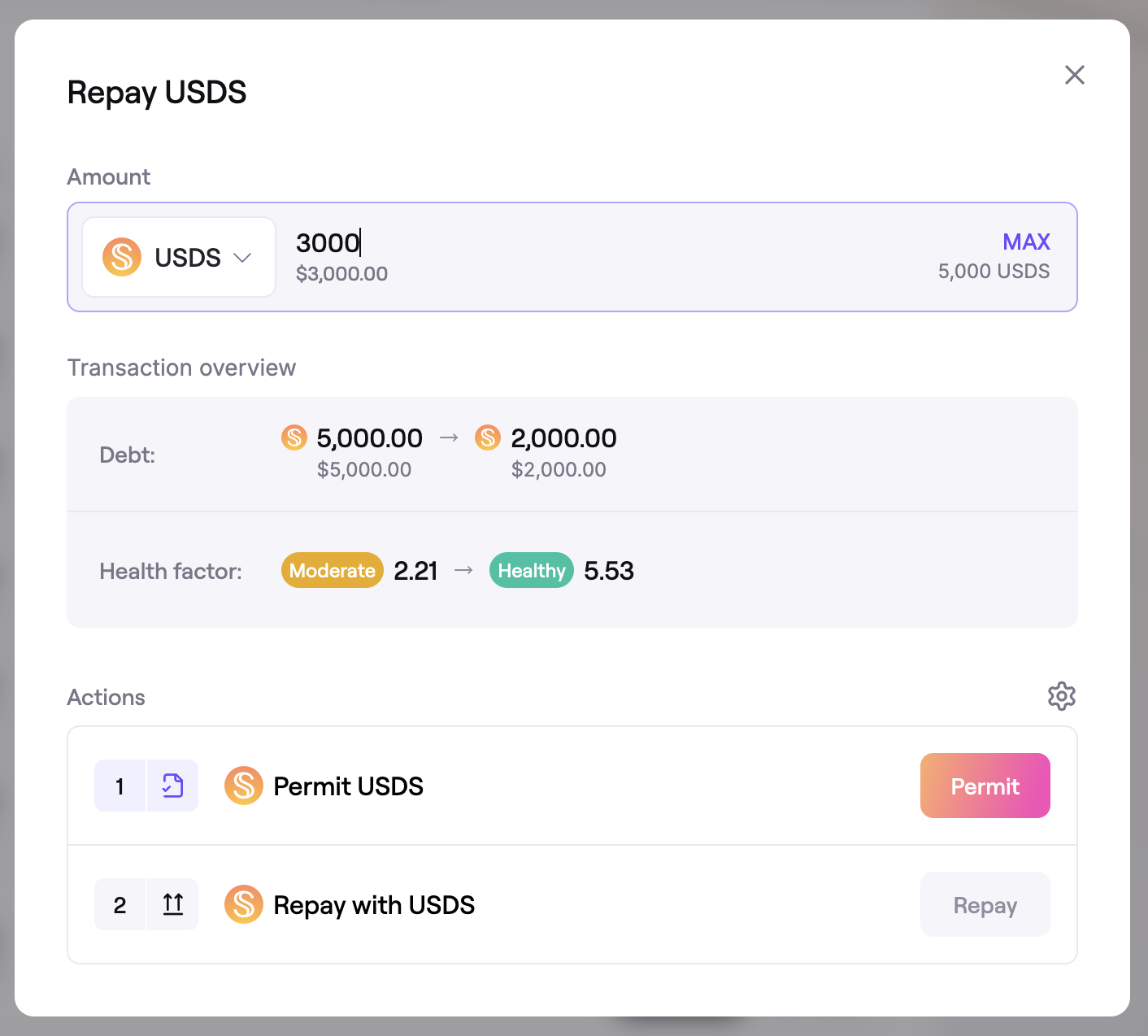Open the Actions settings gear
The image size is (1148, 1036).
[1061, 696]
